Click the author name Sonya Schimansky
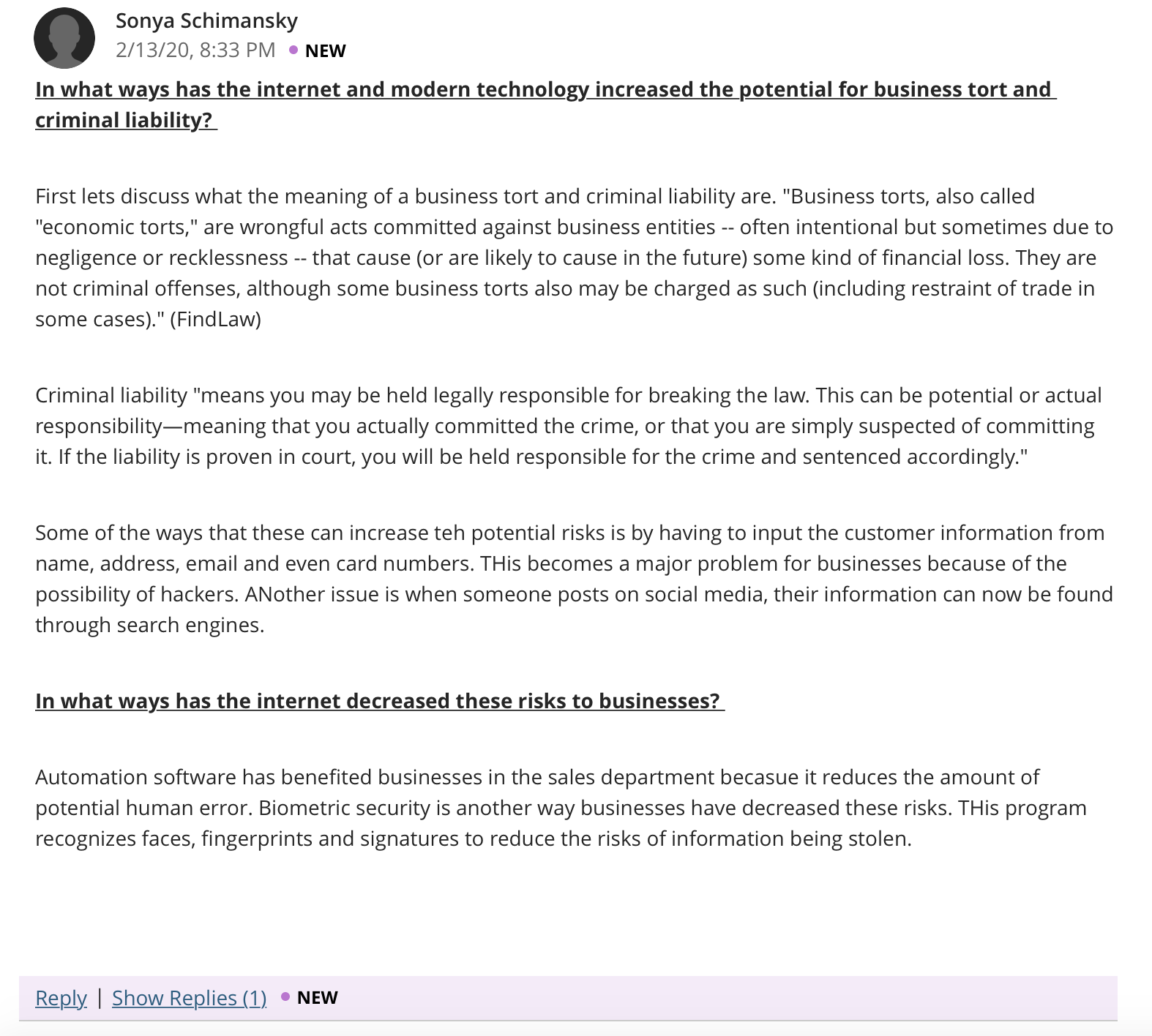The width and height of the screenshot is (1152, 1036). pos(206,20)
